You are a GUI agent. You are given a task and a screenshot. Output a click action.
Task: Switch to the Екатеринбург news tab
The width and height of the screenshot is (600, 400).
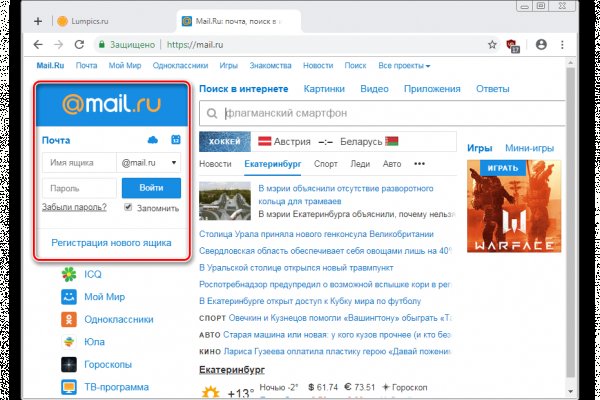[x=273, y=163]
